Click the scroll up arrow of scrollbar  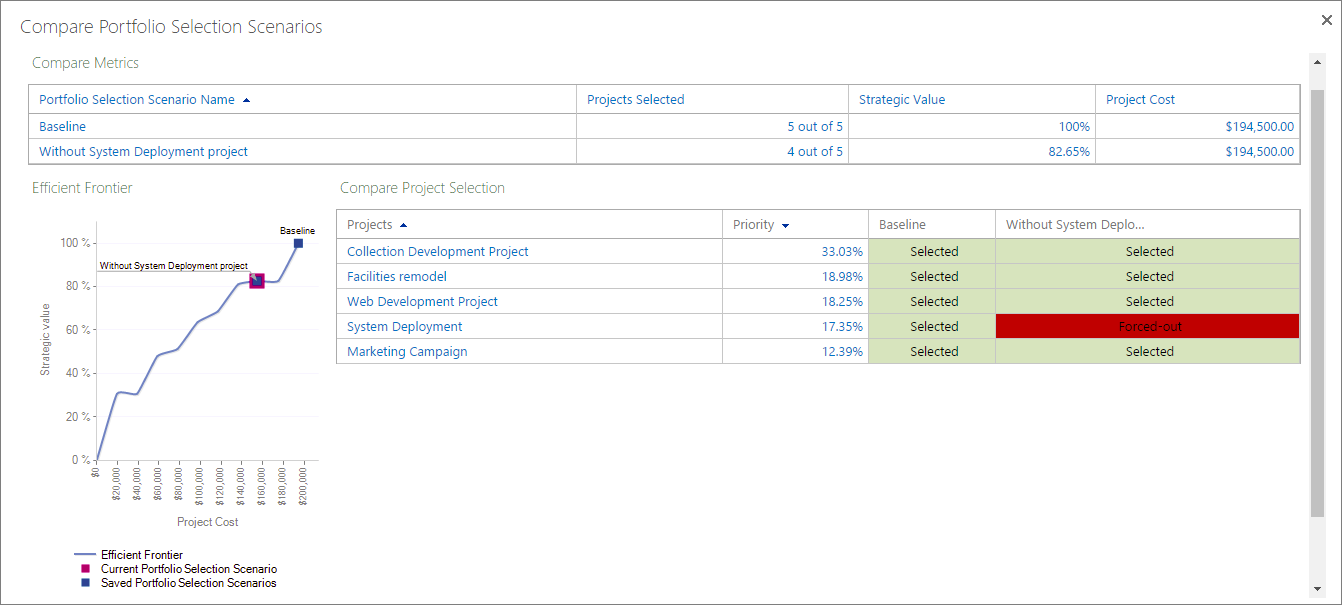pyautogui.click(x=1317, y=62)
